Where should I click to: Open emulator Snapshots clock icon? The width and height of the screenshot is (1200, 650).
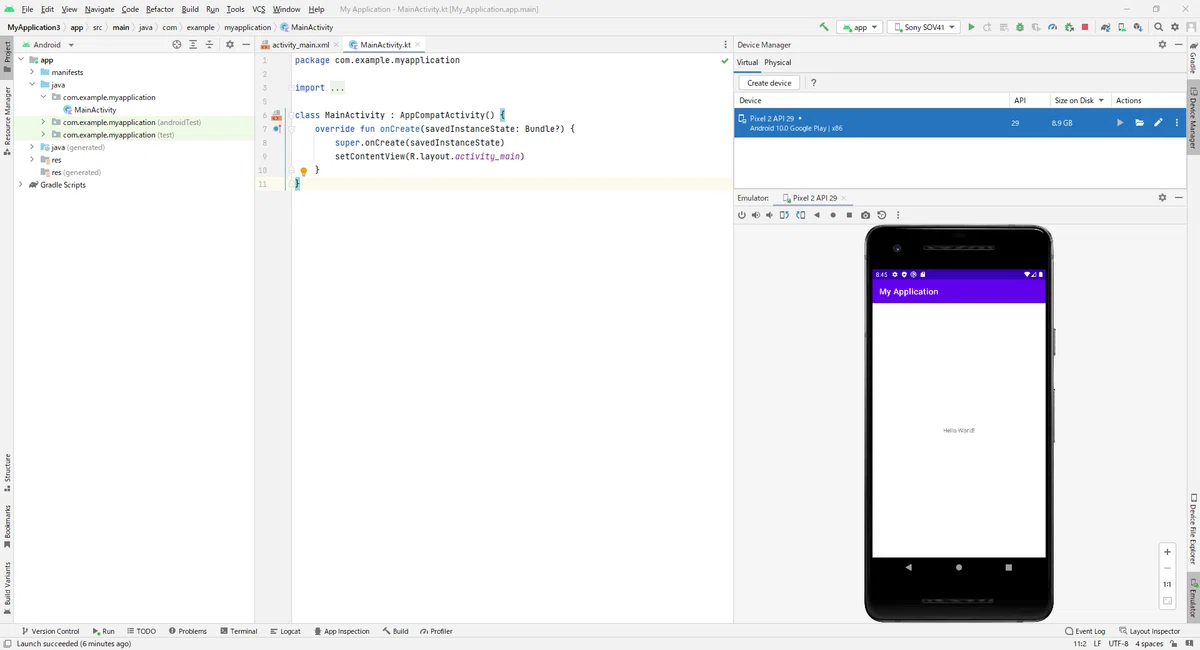coord(882,215)
